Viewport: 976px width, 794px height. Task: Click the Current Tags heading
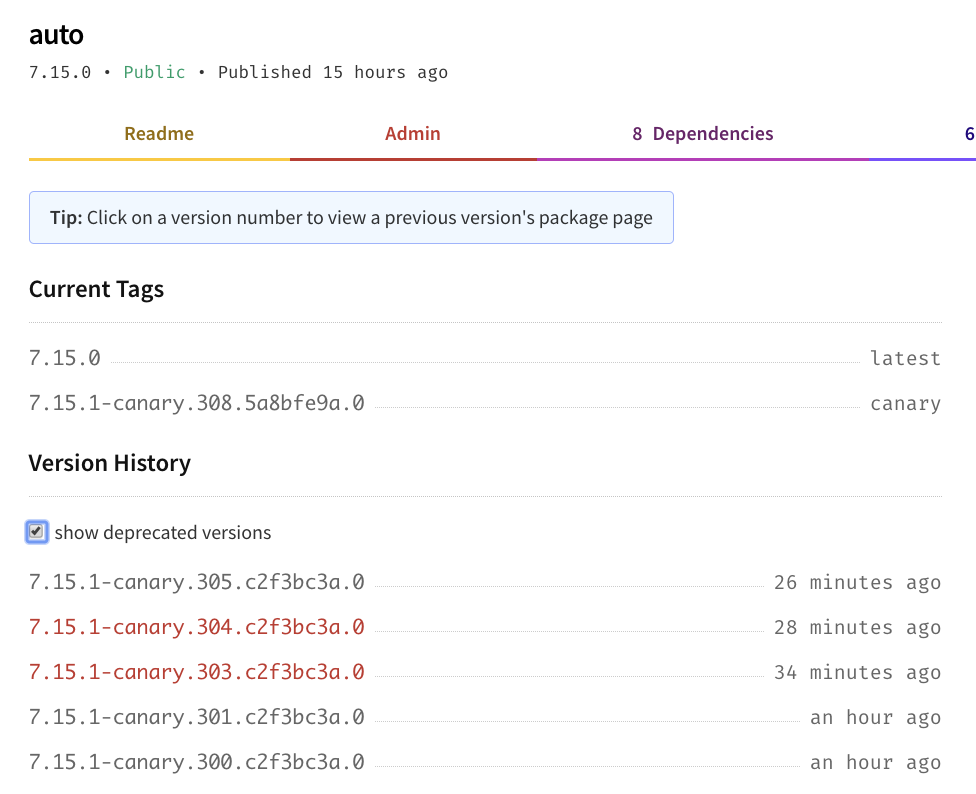pos(96,289)
